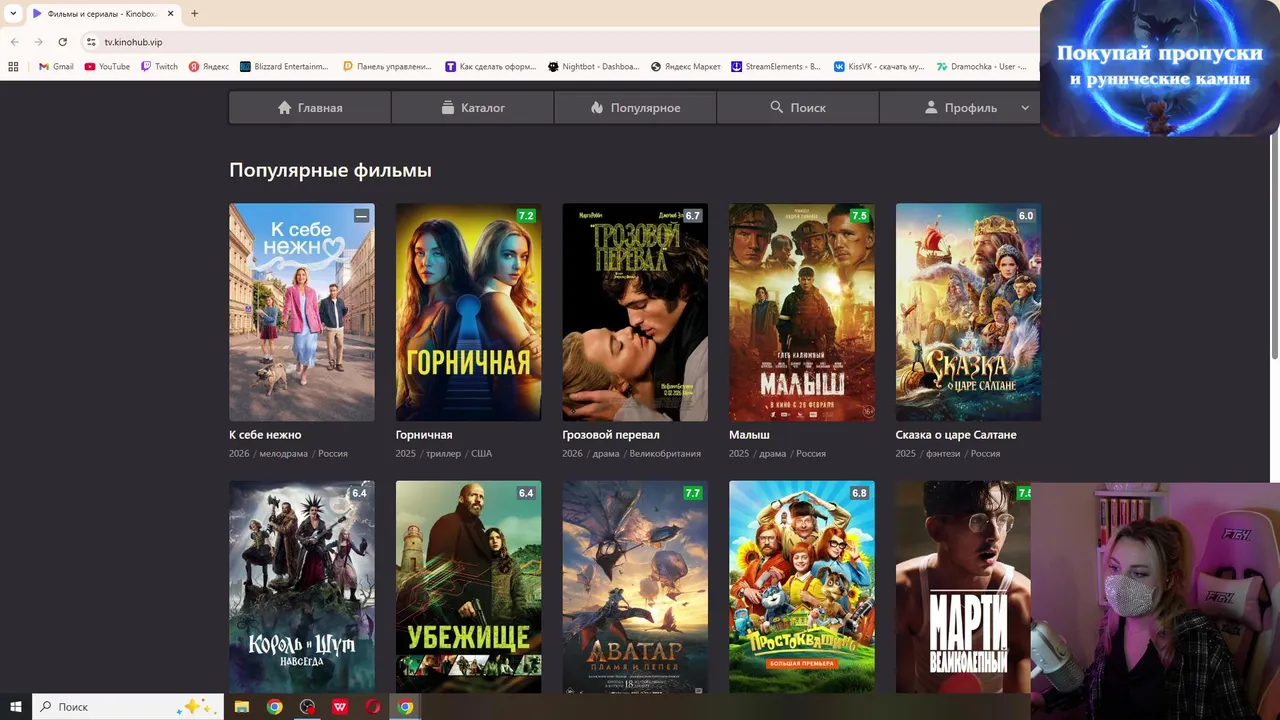
Task: Open the Поиск page in site navigation
Action: point(798,108)
